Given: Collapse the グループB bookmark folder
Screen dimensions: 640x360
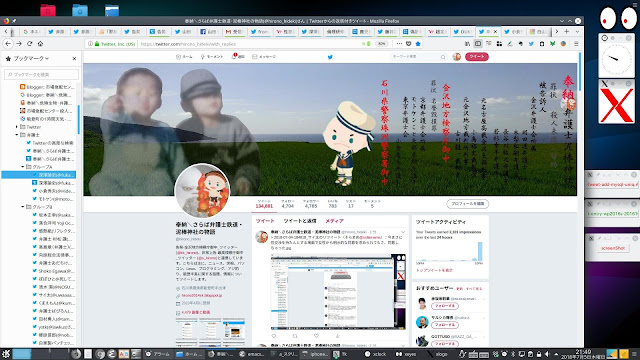Looking at the screenshot, I should coord(23,207).
